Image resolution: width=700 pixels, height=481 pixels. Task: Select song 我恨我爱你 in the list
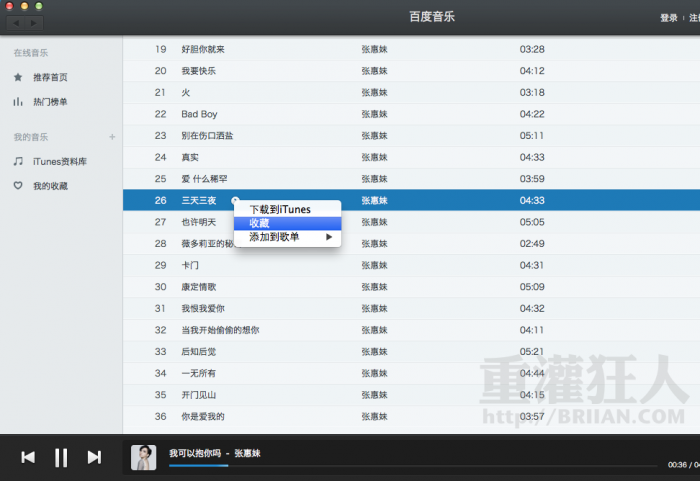203,308
